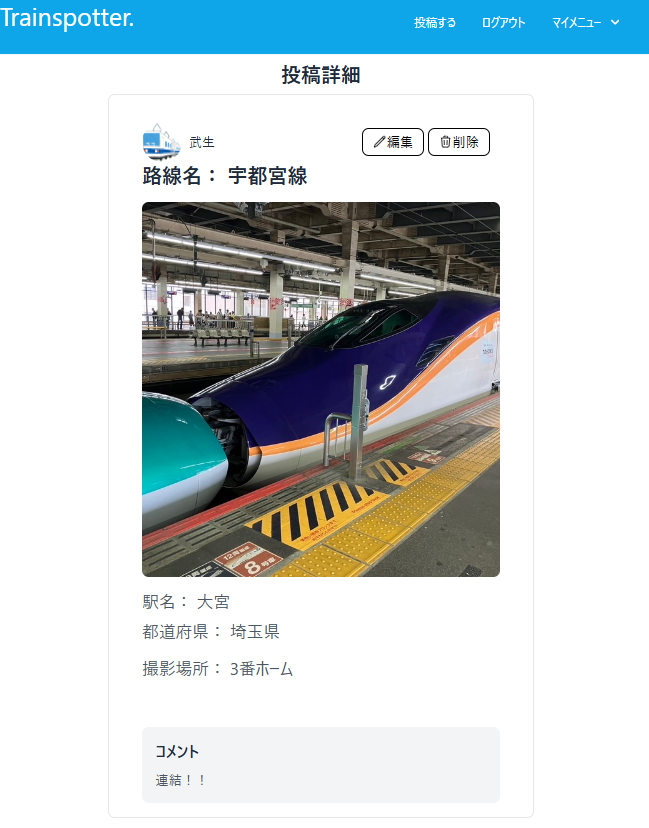The width and height of the screenshot is (649, 828).
Task: Click the comment text 連結！！
Action: [180, 780]
